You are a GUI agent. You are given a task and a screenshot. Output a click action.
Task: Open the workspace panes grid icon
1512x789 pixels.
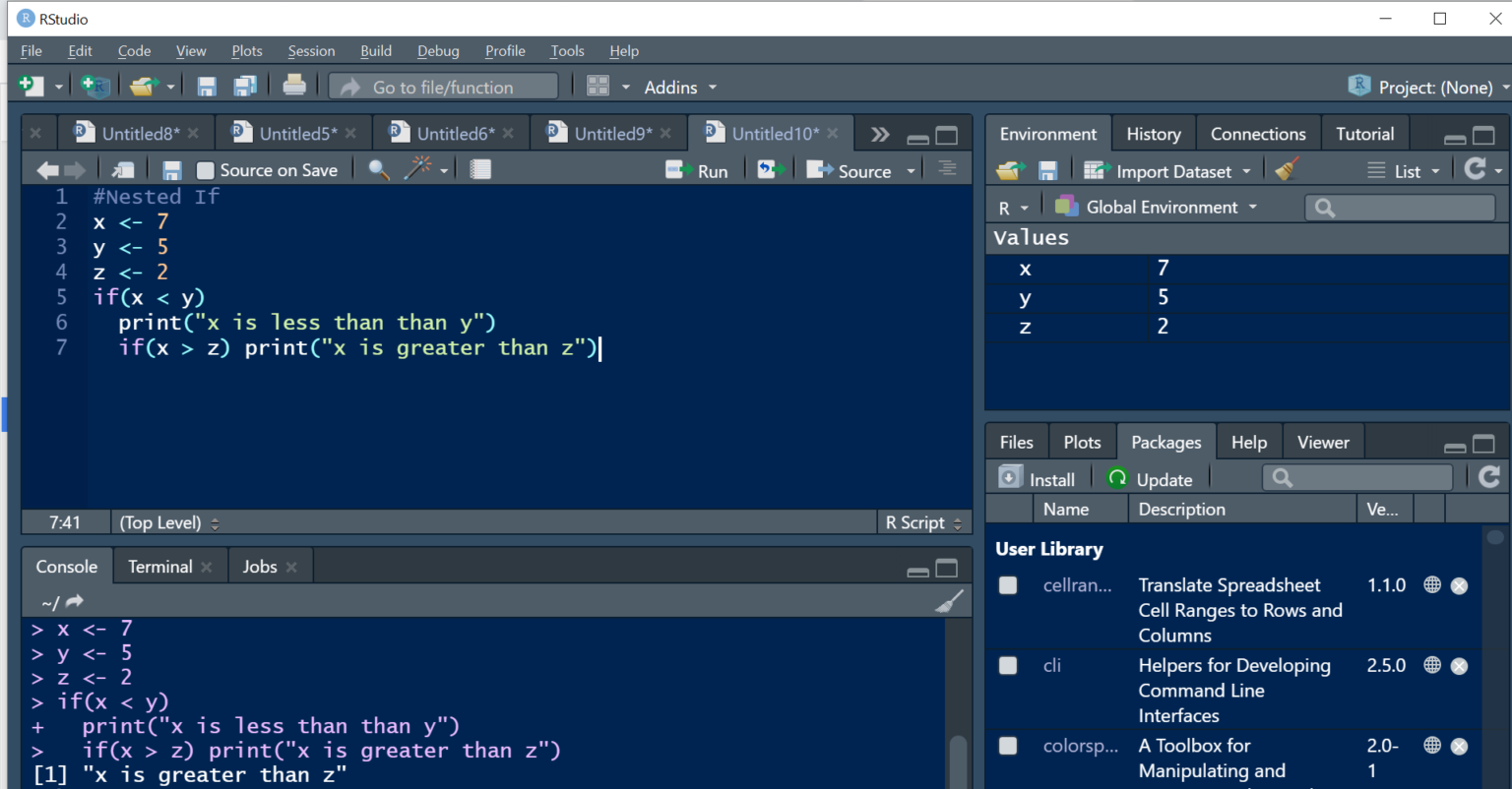tap(598, 87)
